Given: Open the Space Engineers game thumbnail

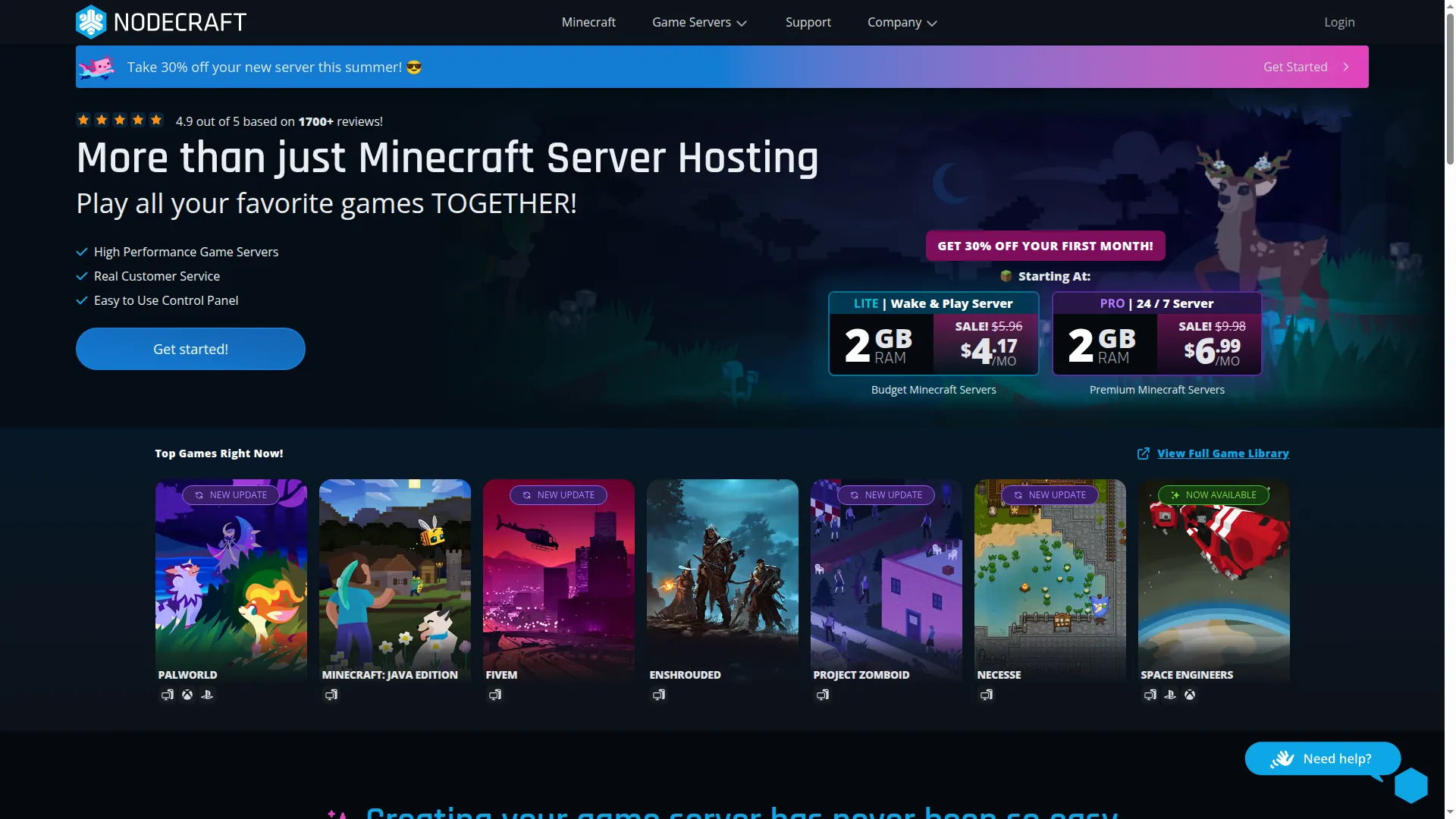Looking at the screenshot, I should click(1214, 580).
